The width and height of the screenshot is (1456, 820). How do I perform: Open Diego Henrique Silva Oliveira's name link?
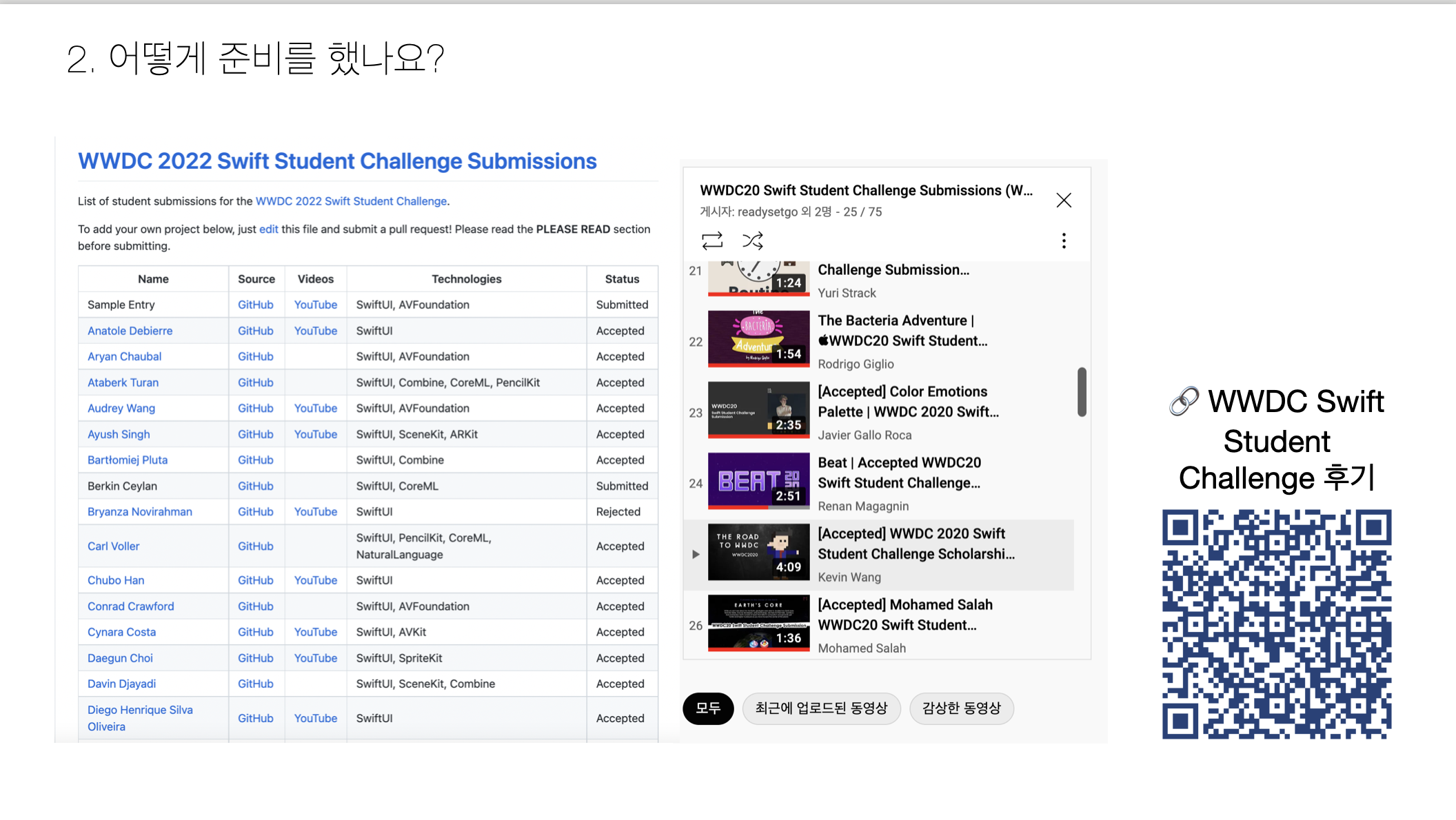(140, 718)
